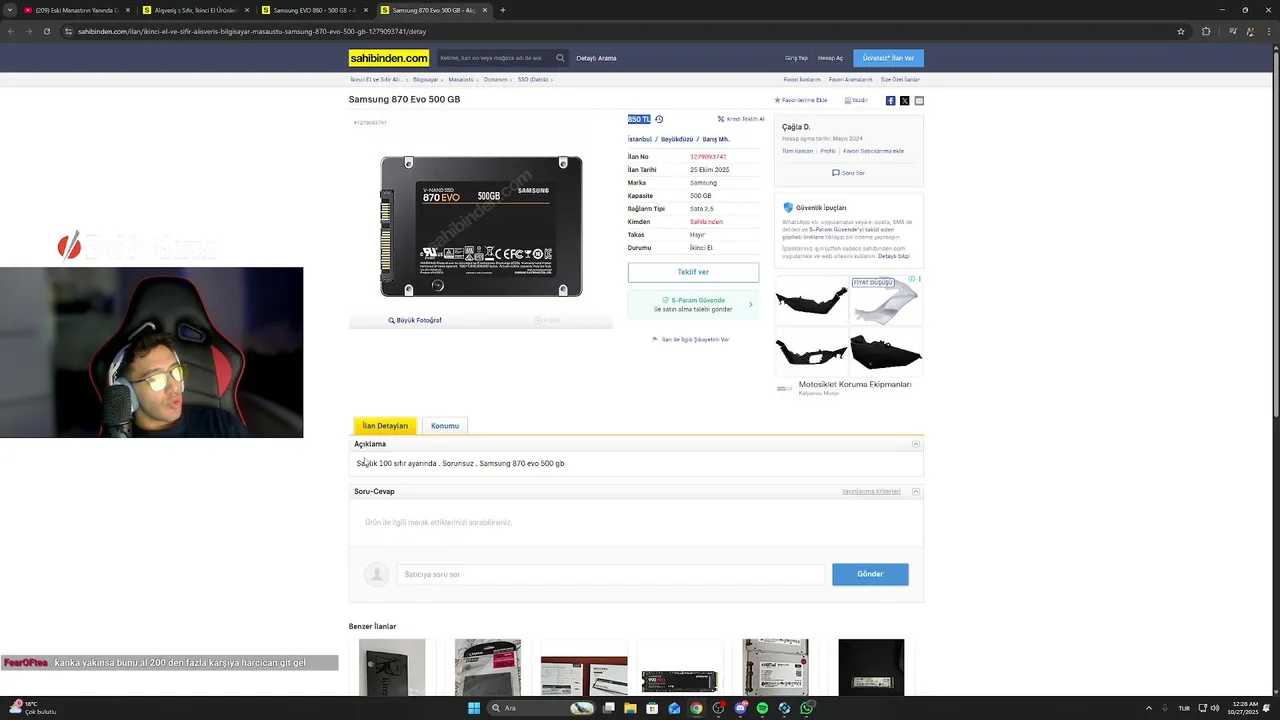Open File Explorer from taskbar
Viewport: 1280px width, 720px height.
click(x=630, y=708)
